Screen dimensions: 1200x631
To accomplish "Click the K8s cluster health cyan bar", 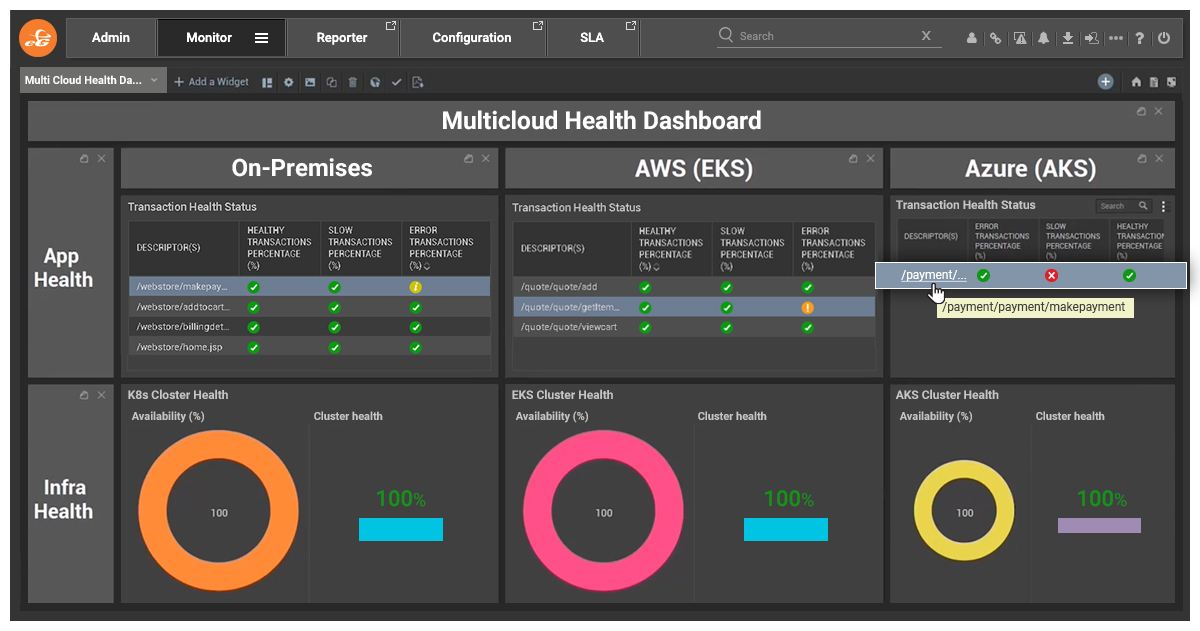I will click(401, 529).
